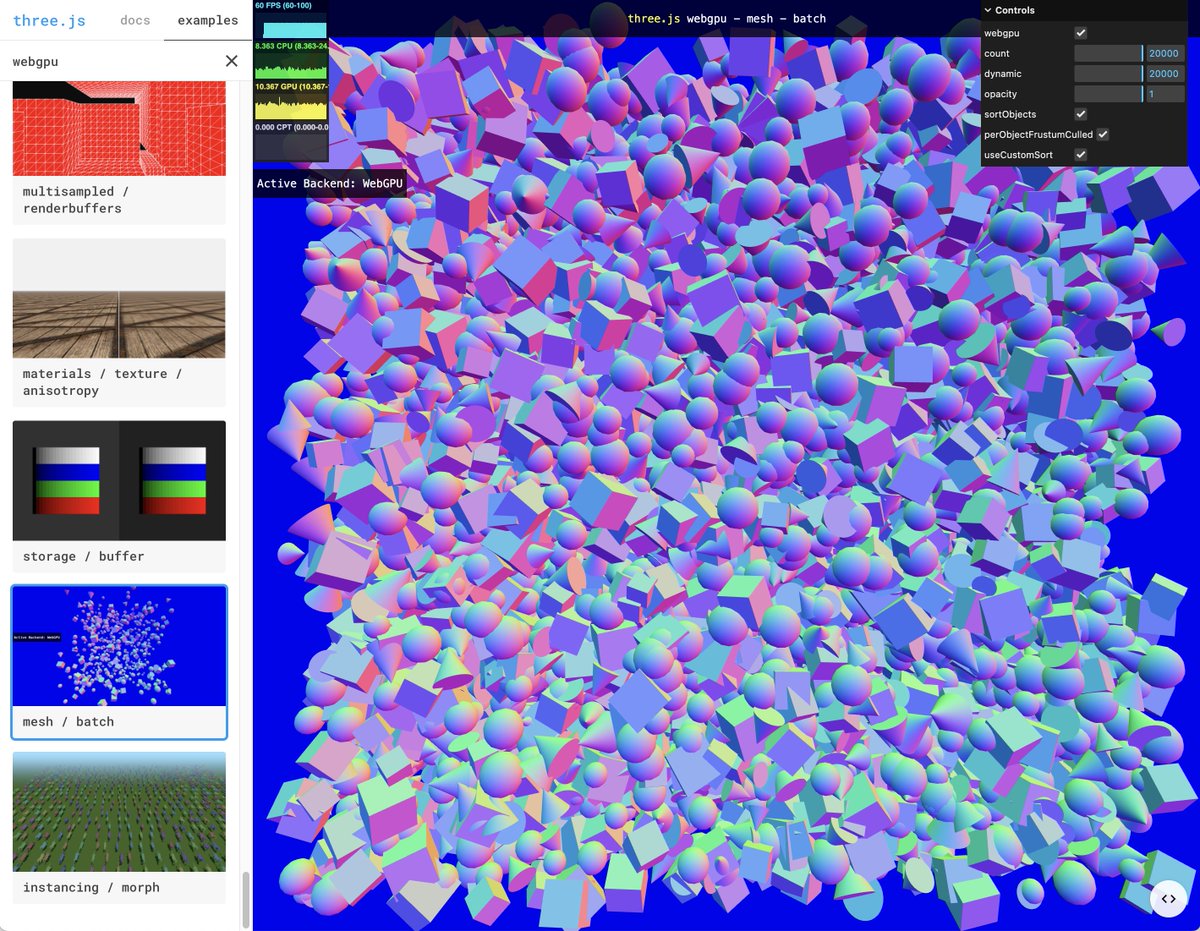Click the "materials / texture / anisotropy" label
Screen dimensions: 1200x931
(103, 382)
